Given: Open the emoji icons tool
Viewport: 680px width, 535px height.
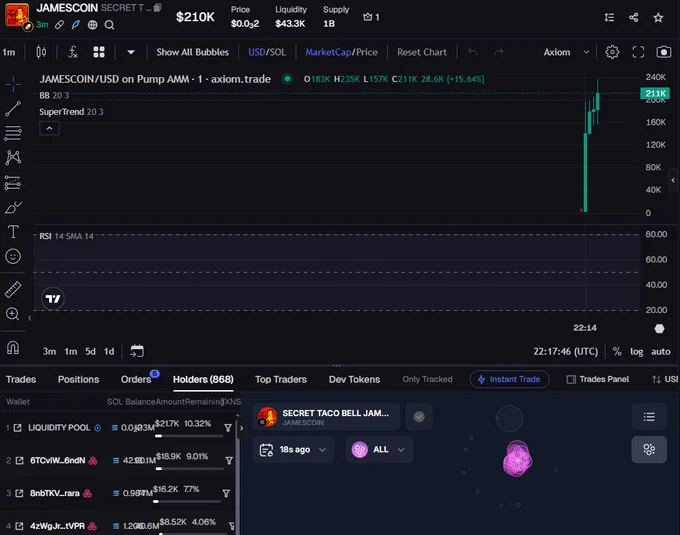Looking at the screenshot, I should pyautogui.click(x=13, y=256).
